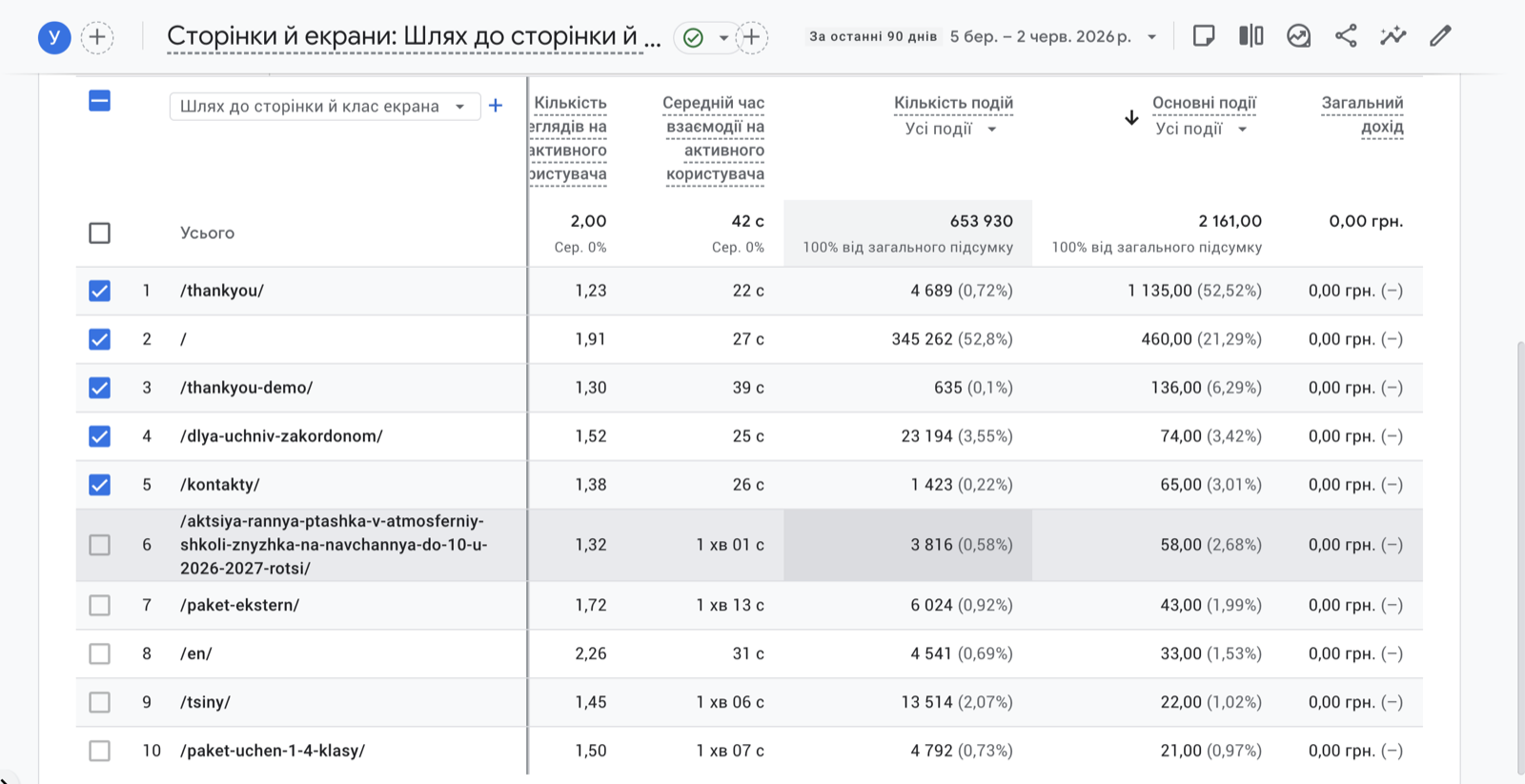Click total event count 653 930
Screen dimensions: 1525x784
pos(981,221)
